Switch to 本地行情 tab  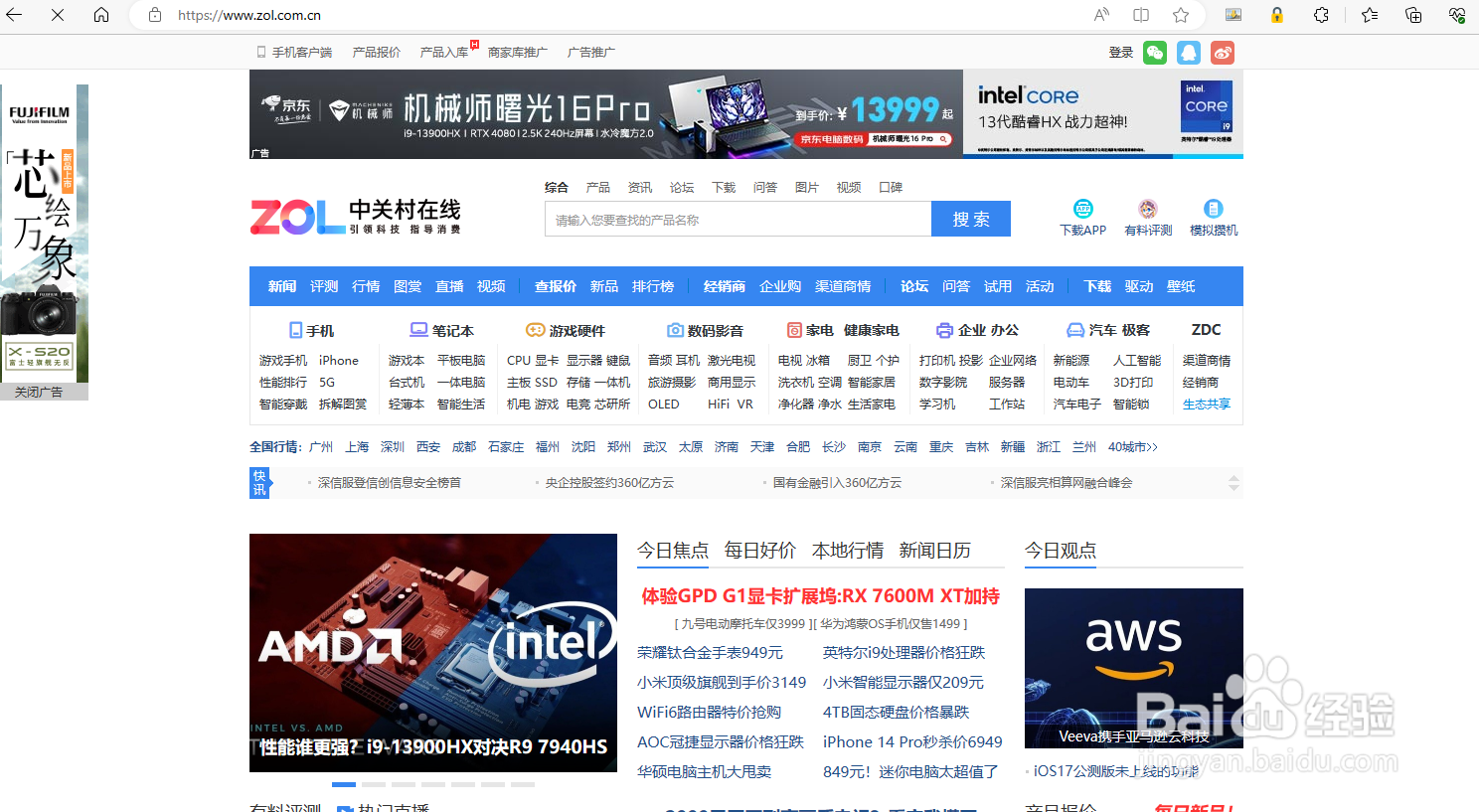pyautogui.click(x=848, y=551)
